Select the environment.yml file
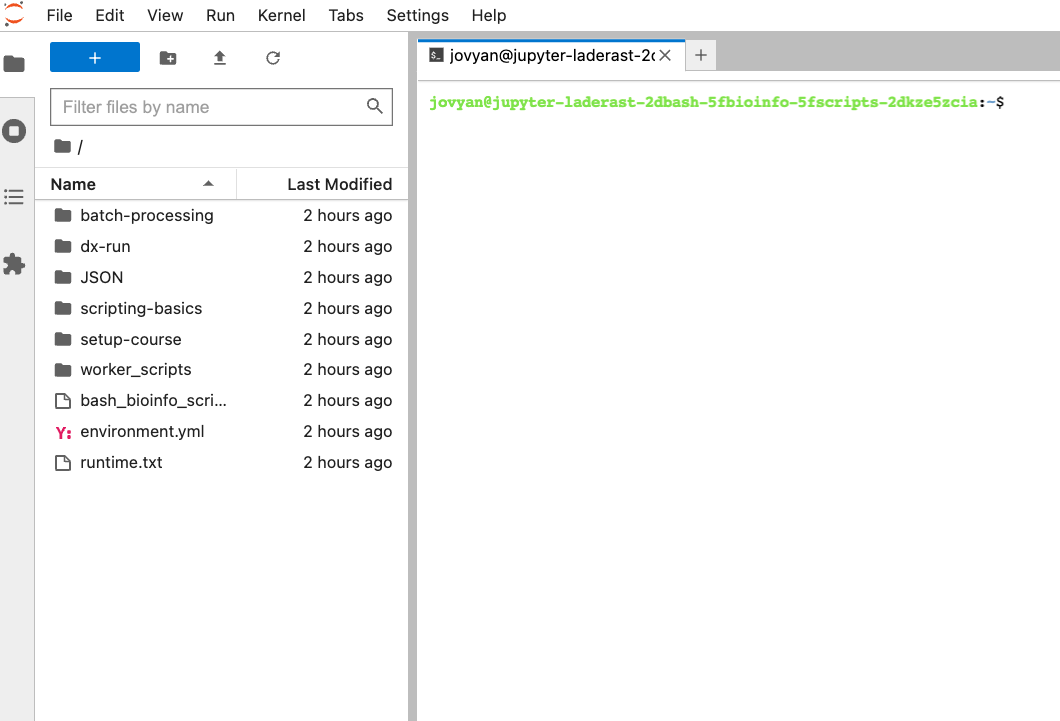The image size is (1060, 721). [x=221, y=432]
